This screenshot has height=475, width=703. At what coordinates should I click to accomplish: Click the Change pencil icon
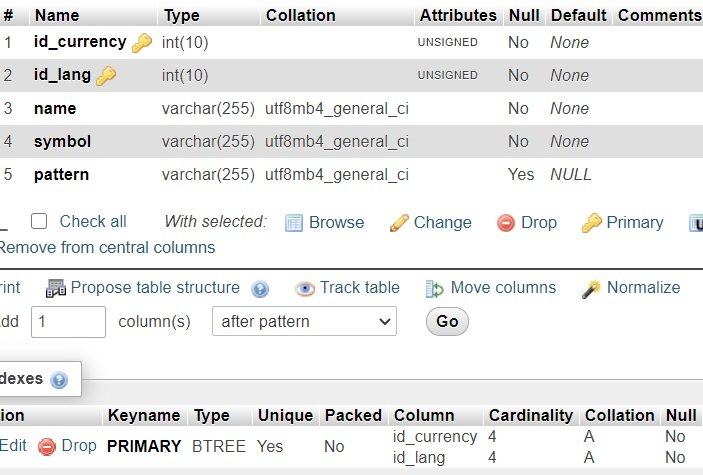399,223
